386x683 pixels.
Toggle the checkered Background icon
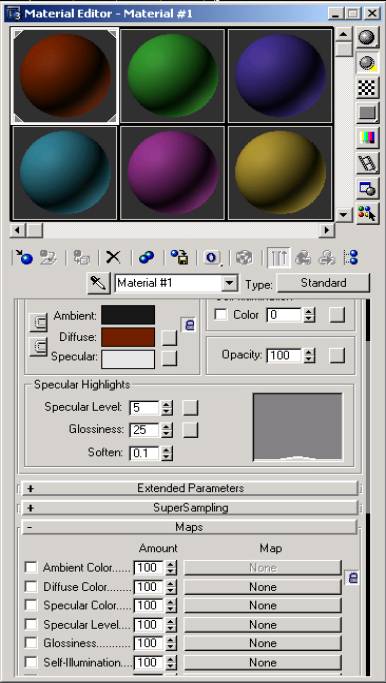coord(367,88)
